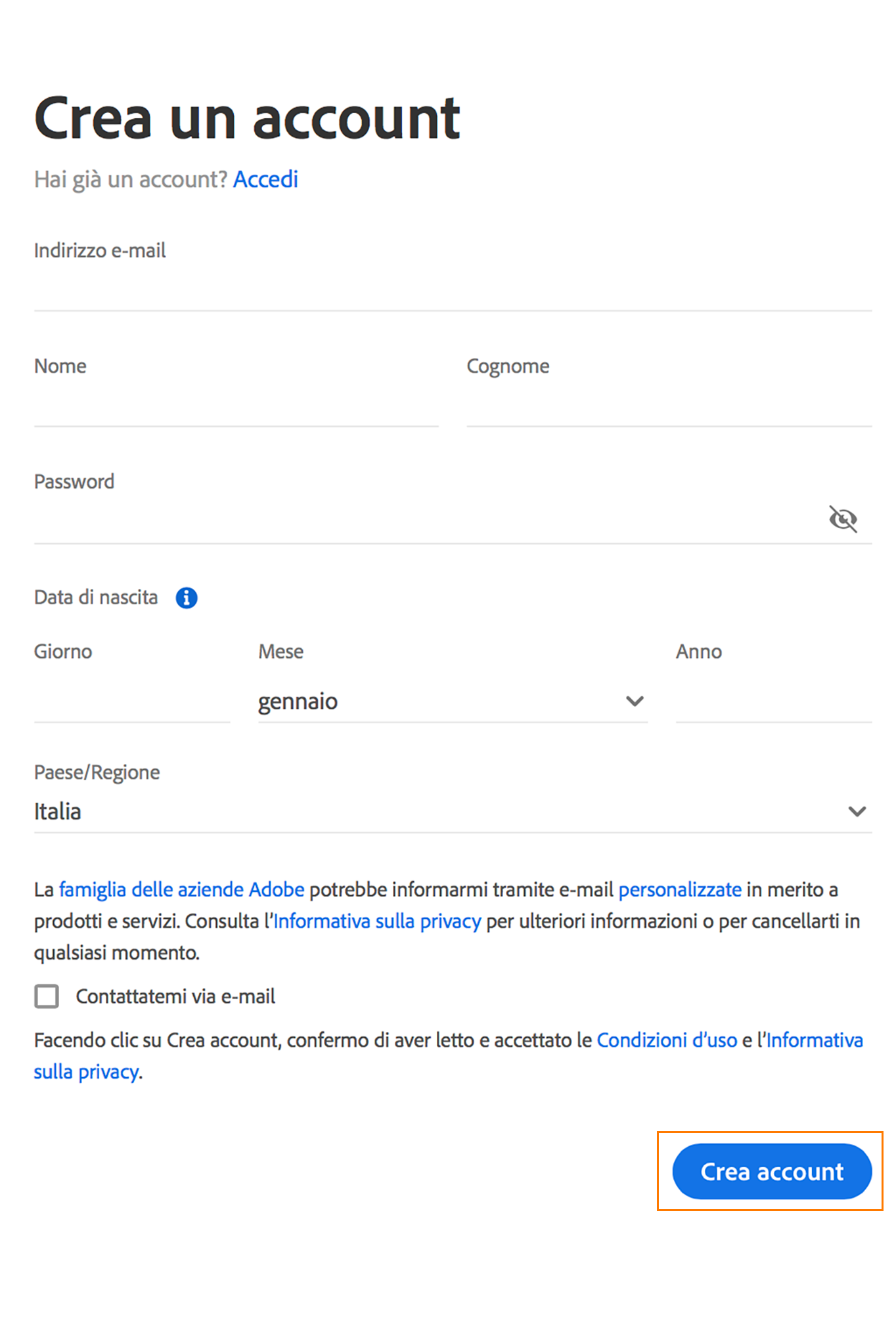Show the password by clicking the eye icon
The image size is (896, 1330).
tap(843, 518)
